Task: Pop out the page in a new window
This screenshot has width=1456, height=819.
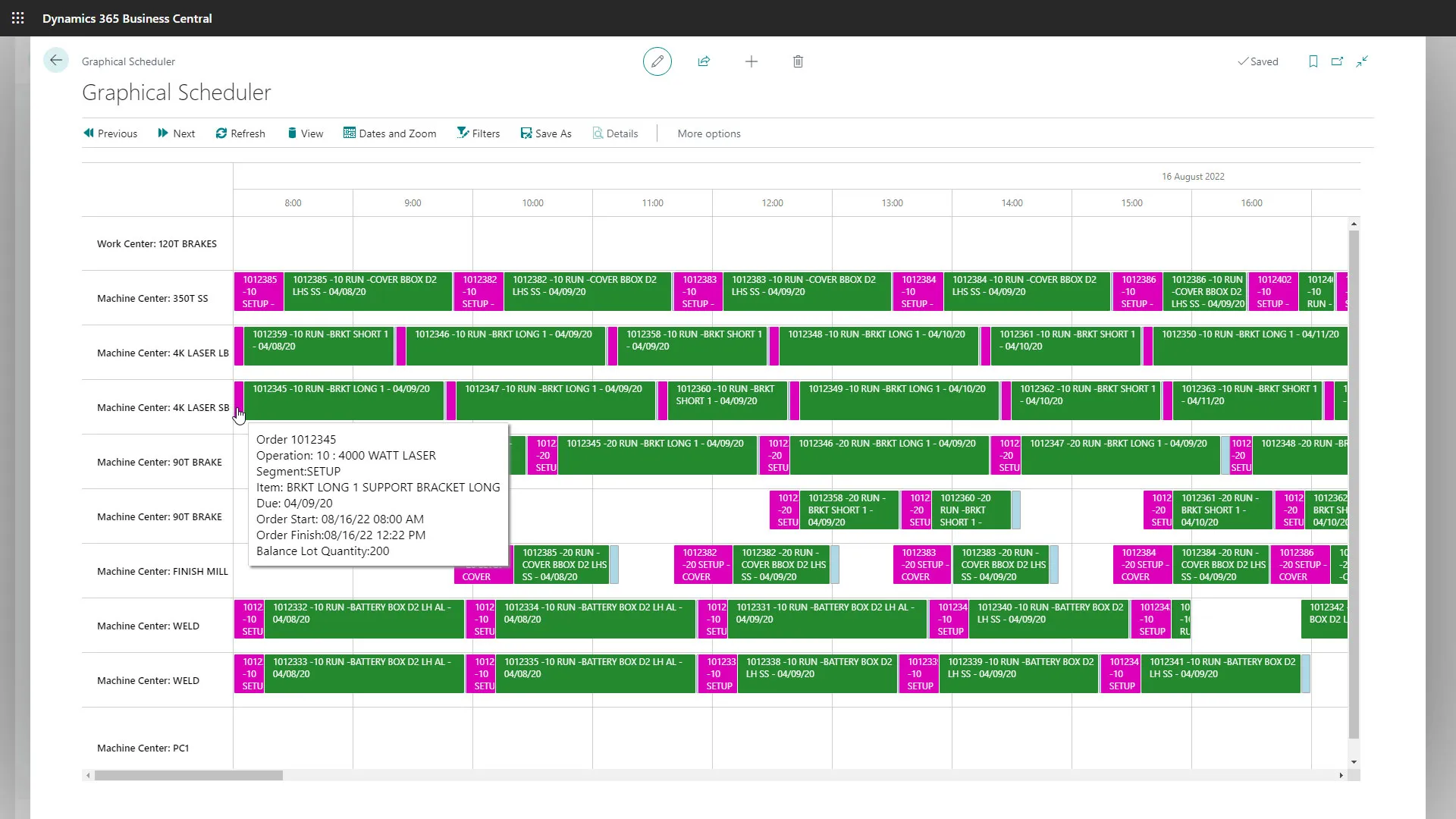Action: [x=1338, y=61]
